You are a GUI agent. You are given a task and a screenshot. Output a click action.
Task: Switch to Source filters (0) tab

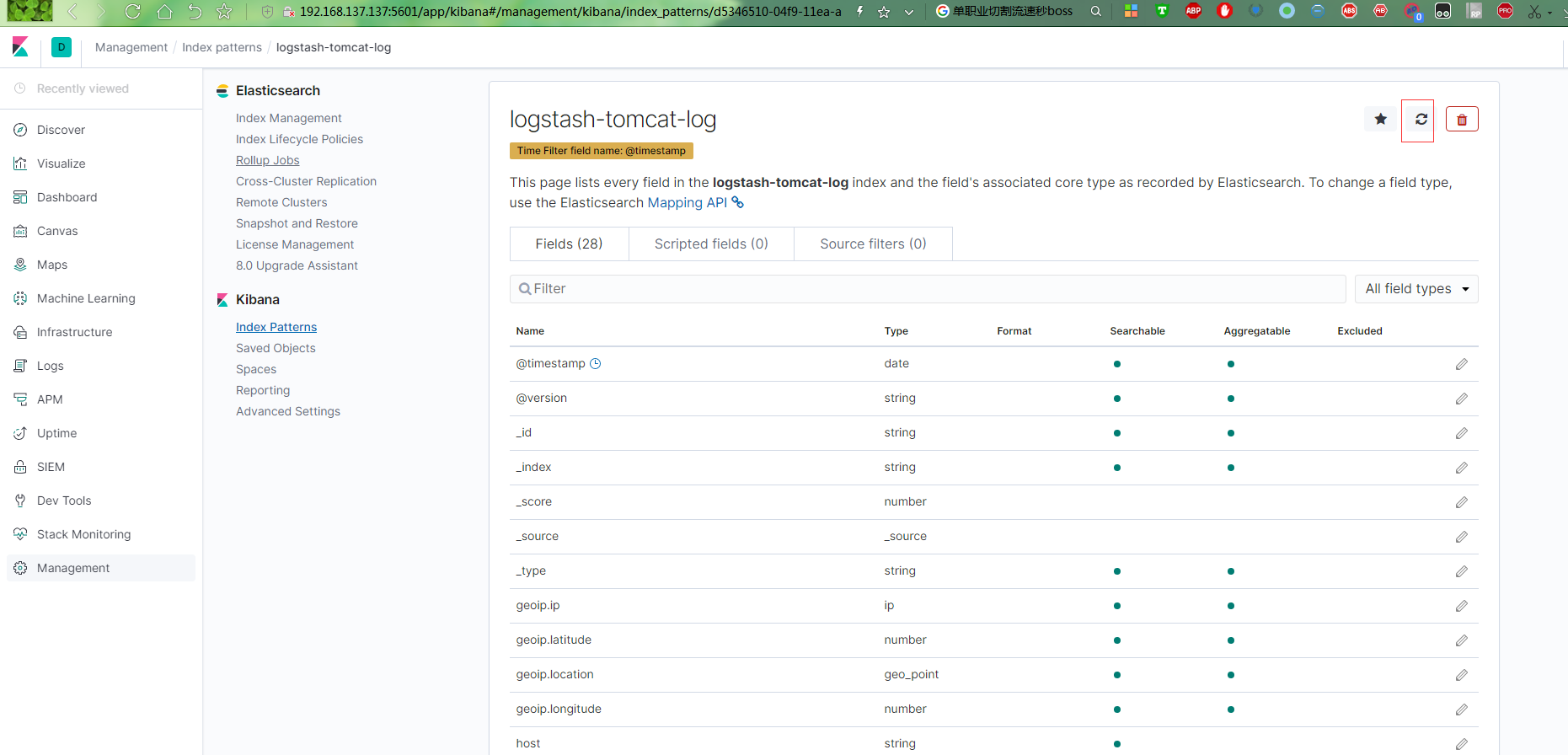873,244
